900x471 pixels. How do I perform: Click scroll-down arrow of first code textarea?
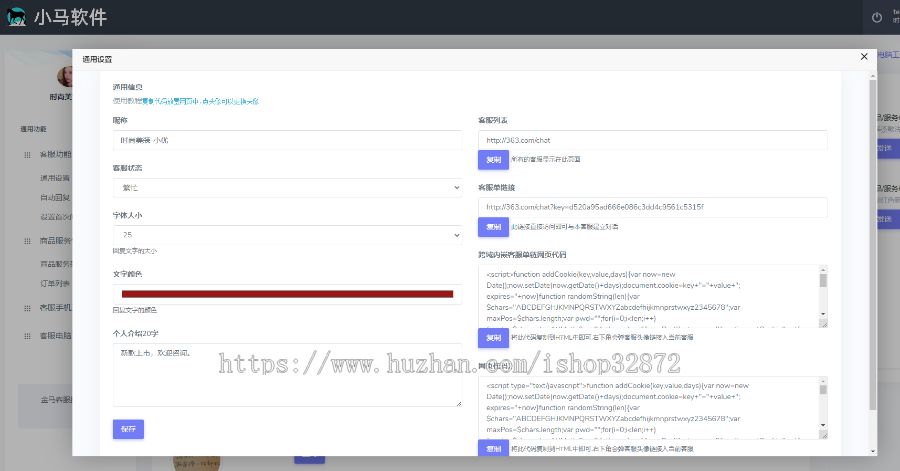point(823,314)
